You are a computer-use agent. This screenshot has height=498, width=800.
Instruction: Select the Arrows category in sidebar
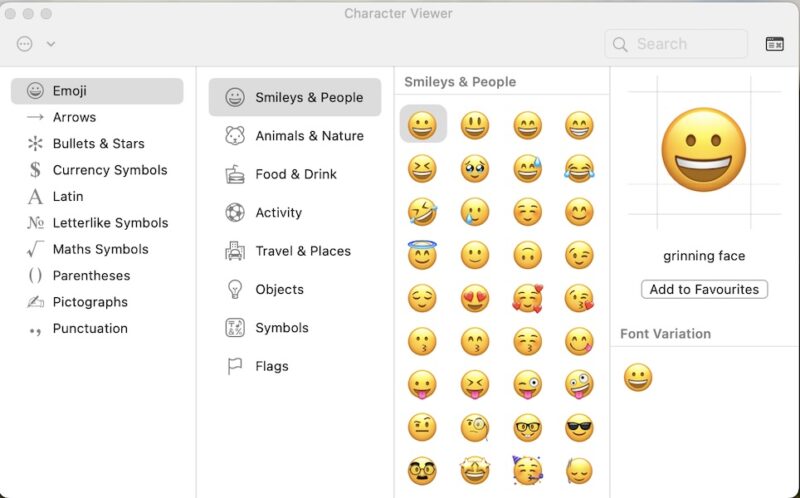tap(74, 117)
